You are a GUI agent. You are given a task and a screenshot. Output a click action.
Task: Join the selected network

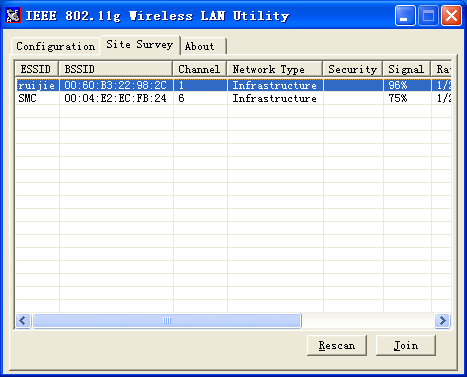tap(406, 345)
